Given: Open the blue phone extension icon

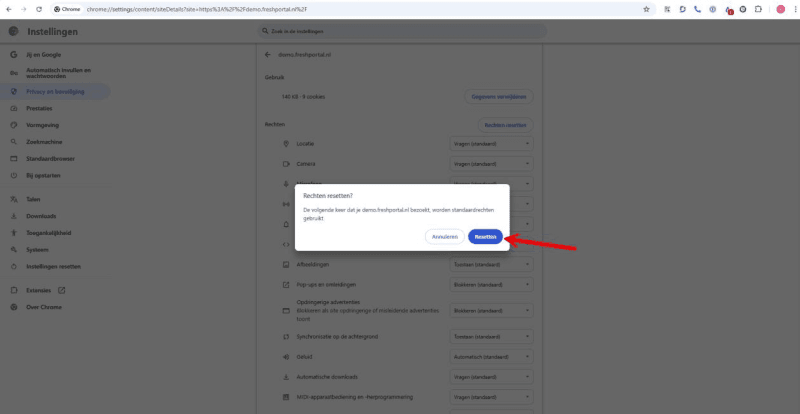Looking at the screenshot, I should (x=697, y=9).
